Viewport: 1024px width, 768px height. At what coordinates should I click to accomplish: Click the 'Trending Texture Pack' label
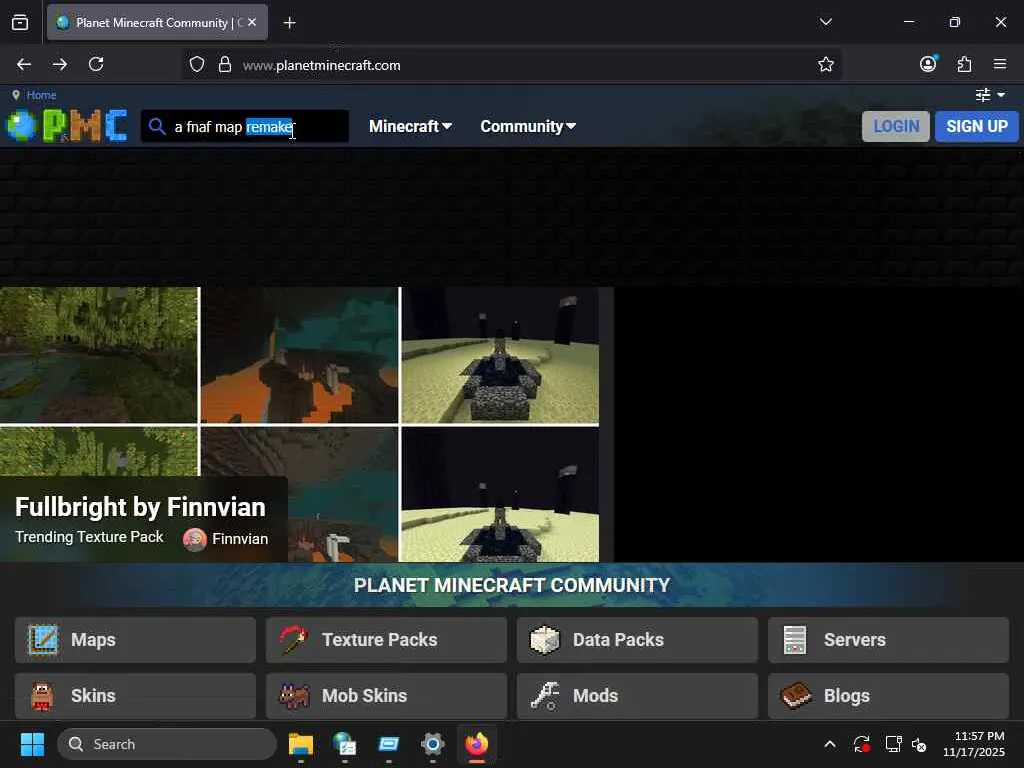point(89,537)
